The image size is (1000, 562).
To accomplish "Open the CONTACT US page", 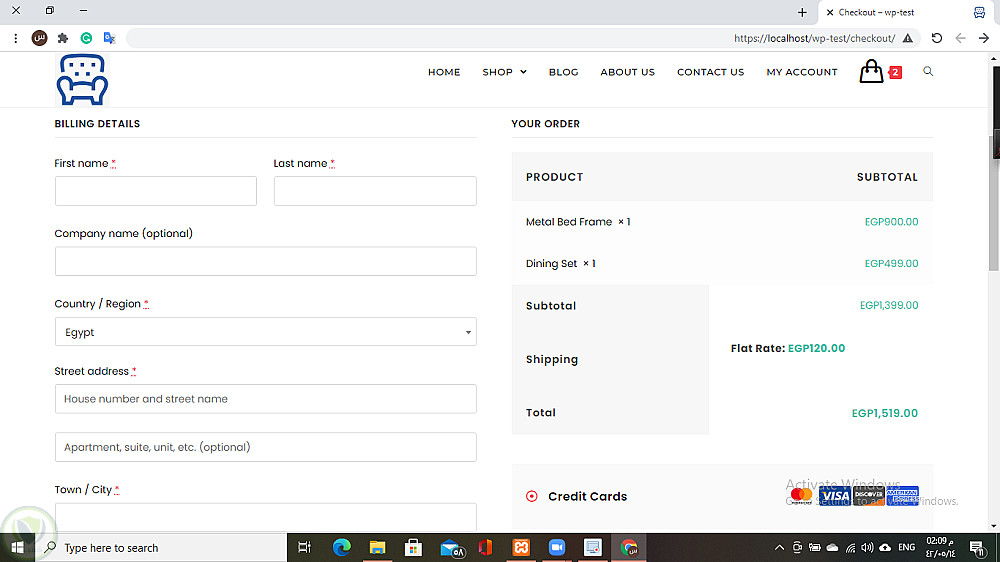I will [710, 72].
